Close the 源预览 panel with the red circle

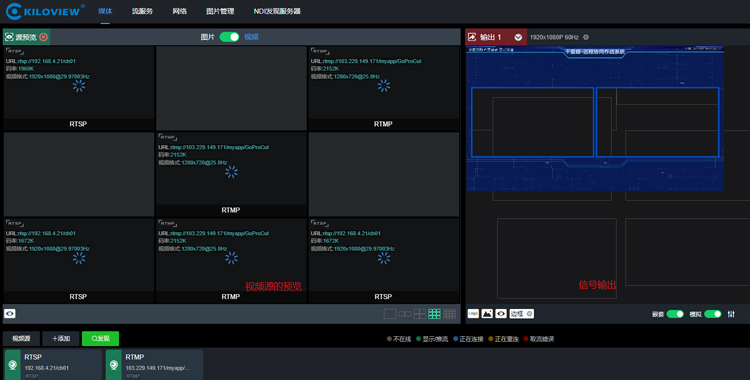[x=44, y=37]
